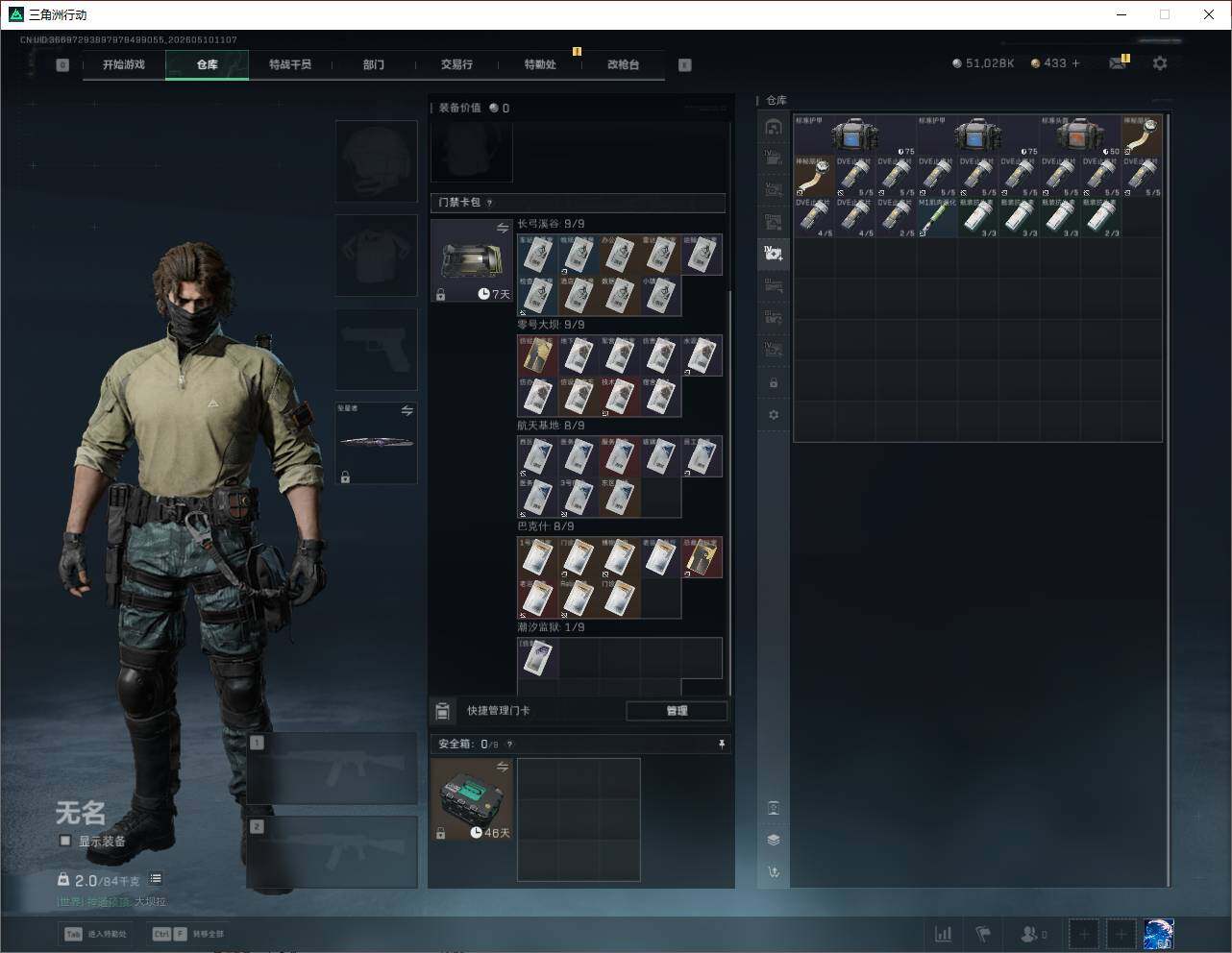Click the weight lock icon beside 2.0

[x=63, y=879]
